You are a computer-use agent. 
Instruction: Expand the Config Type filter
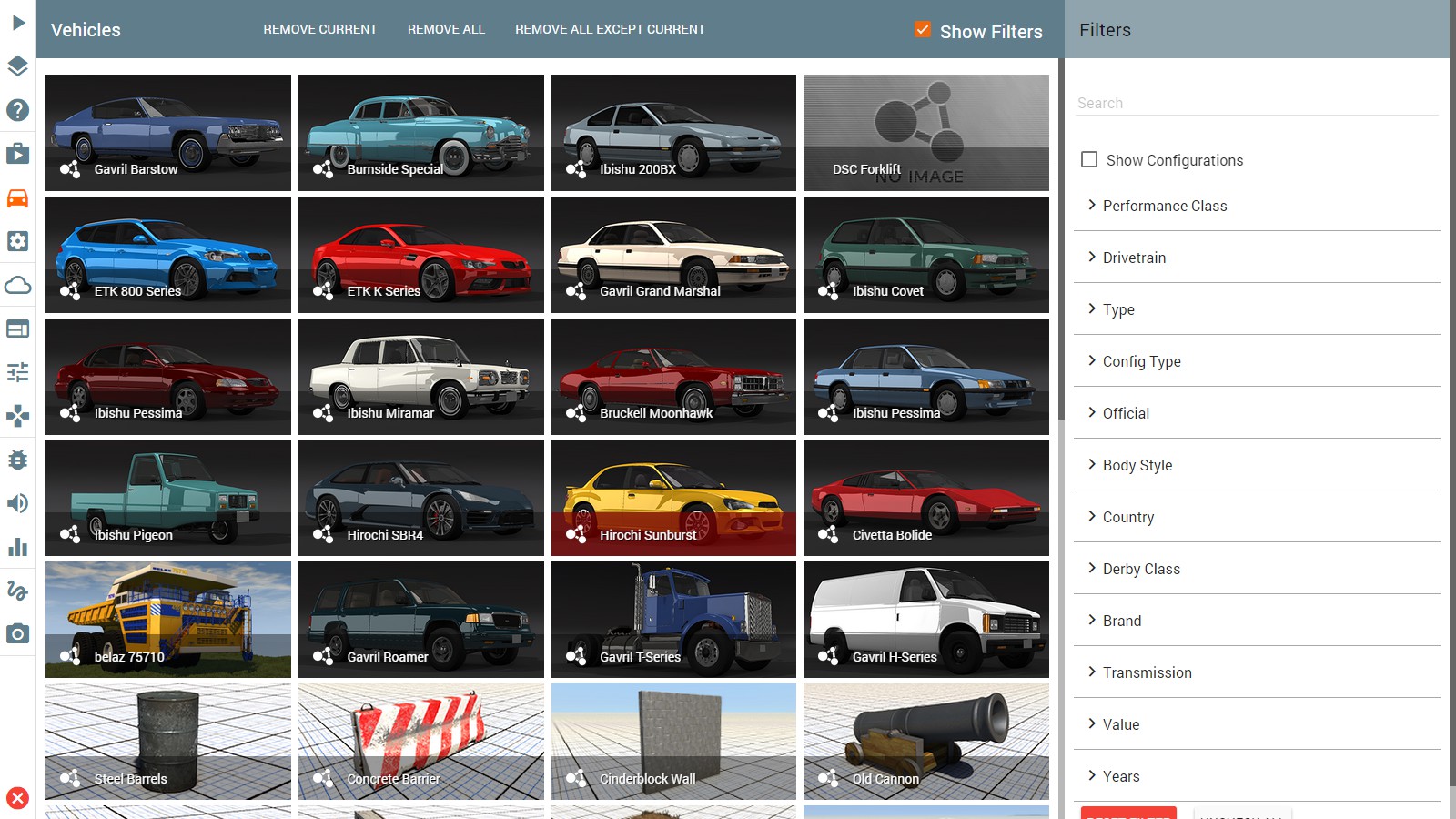pyautogui.click(x=1257, y=361)
